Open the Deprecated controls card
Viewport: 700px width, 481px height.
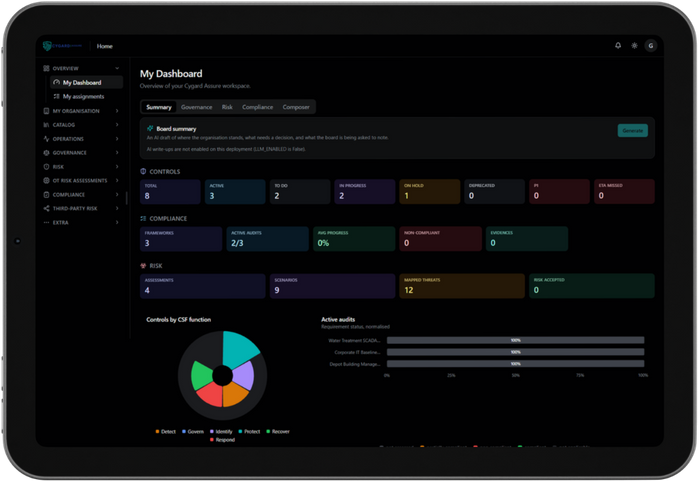pyautogui.click(x=494, y=192)
